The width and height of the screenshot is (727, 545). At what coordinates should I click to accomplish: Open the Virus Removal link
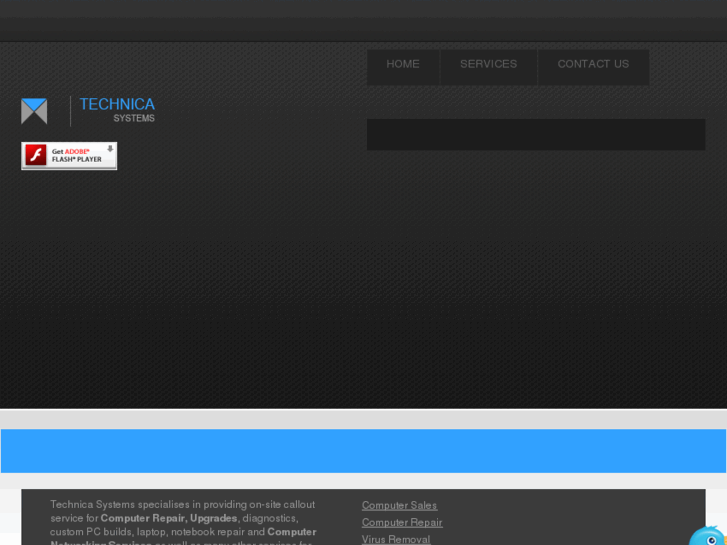pos(396,539)
